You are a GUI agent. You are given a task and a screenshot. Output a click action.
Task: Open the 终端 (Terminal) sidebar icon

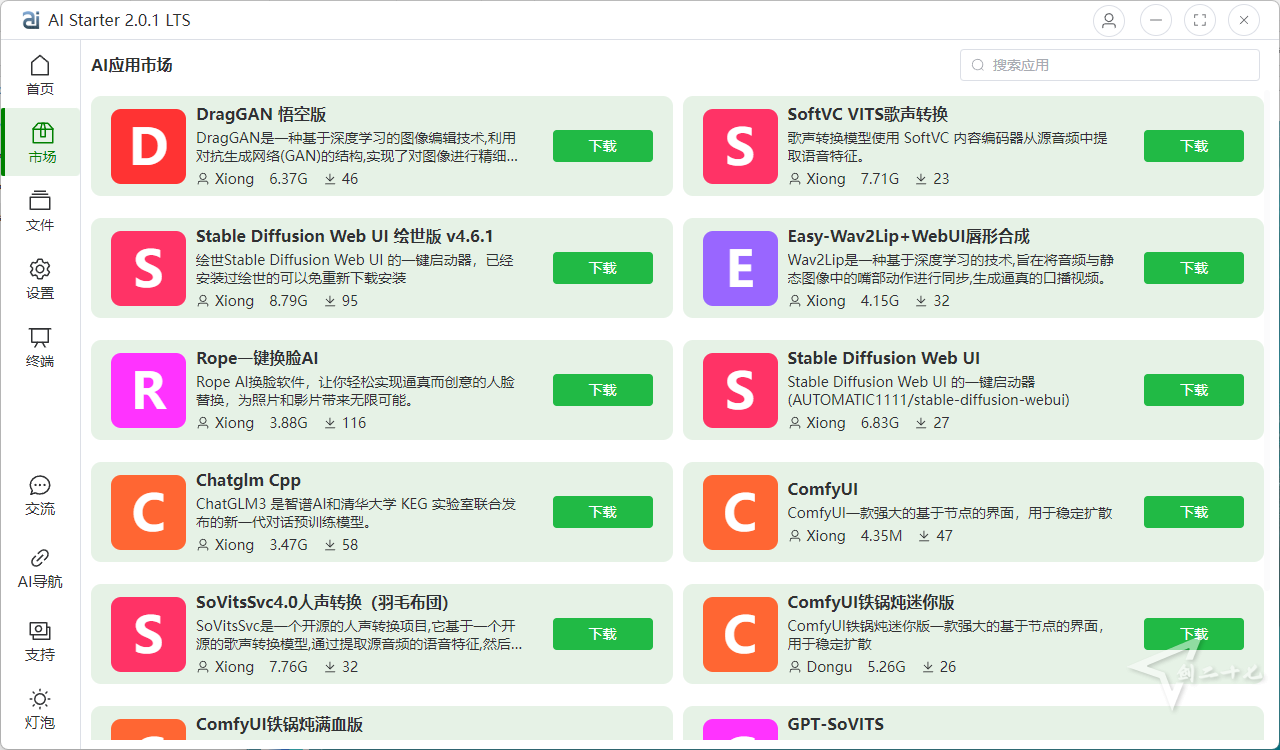click(40, 346)
